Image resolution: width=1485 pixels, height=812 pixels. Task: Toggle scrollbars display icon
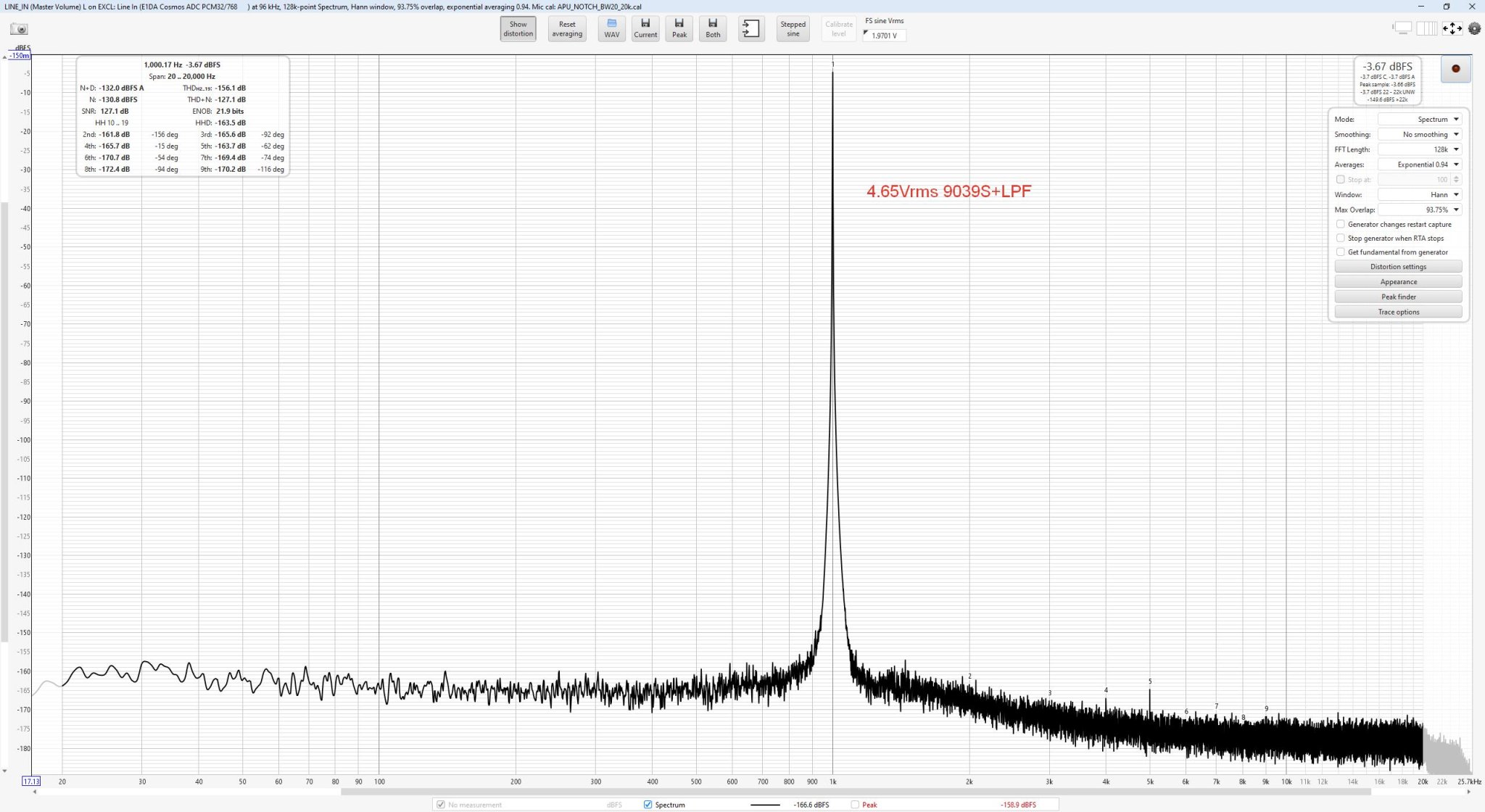pyautogui.click(x=1402, y=28)
